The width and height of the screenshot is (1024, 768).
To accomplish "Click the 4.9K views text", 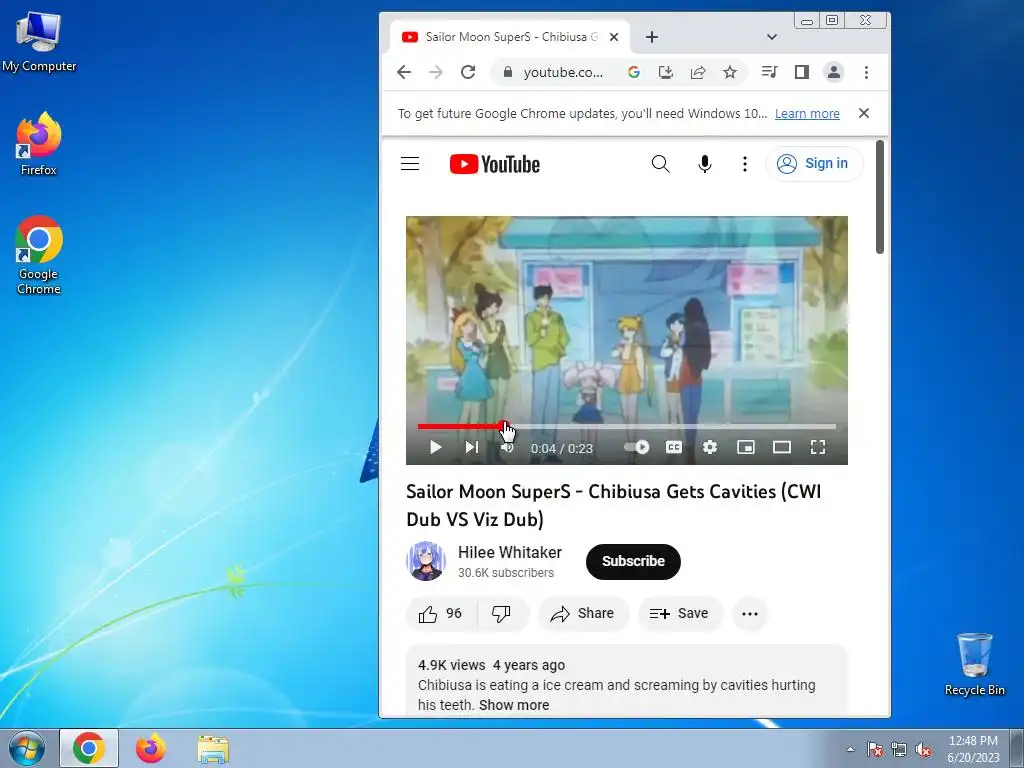I will 451,665.
